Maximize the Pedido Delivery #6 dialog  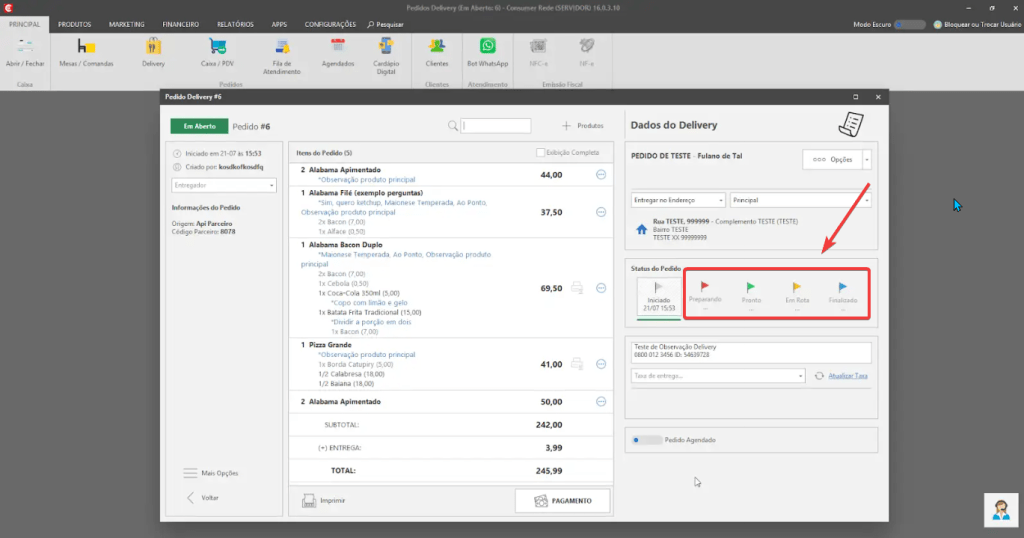coord(856,97)
